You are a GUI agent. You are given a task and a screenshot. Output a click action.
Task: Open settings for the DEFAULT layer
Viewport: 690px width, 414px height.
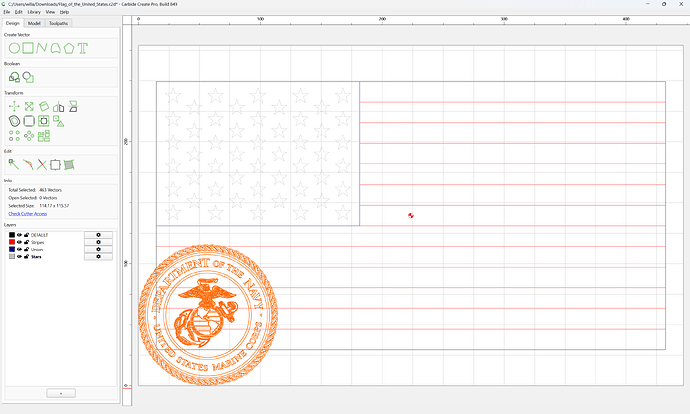point(98,235)
